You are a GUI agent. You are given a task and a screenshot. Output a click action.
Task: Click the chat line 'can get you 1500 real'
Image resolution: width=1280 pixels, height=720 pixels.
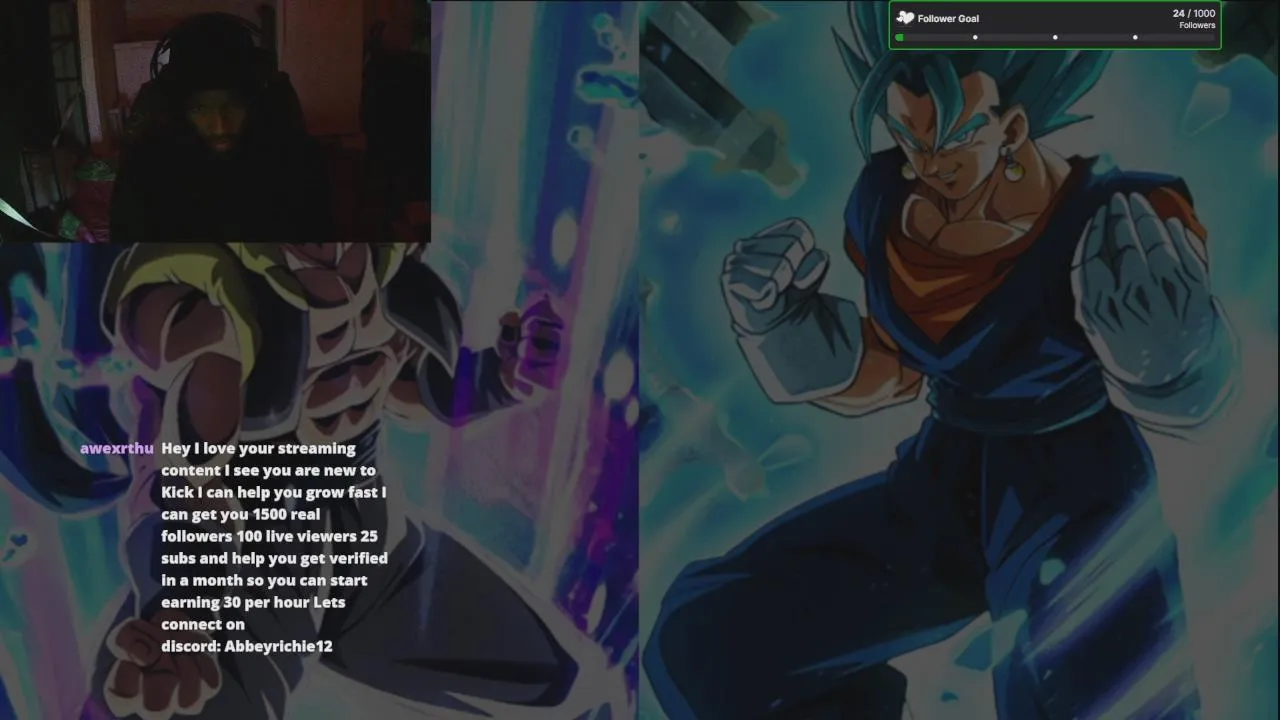[x=240, y=514]
